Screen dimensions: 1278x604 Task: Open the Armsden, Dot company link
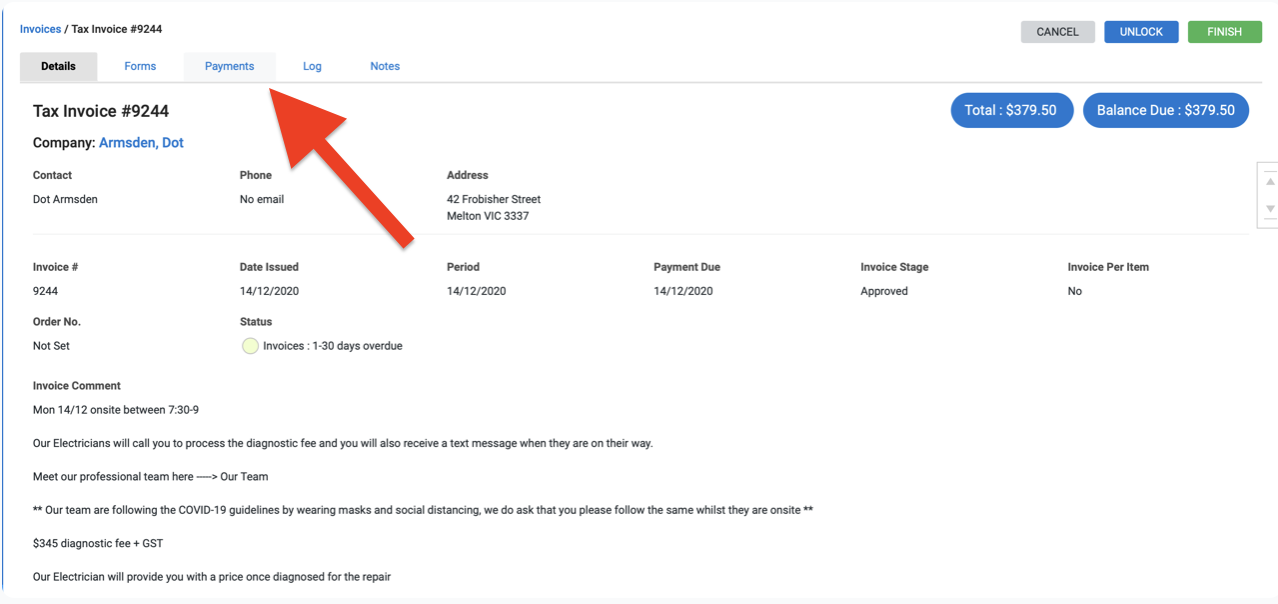click(x=141, y=143)
